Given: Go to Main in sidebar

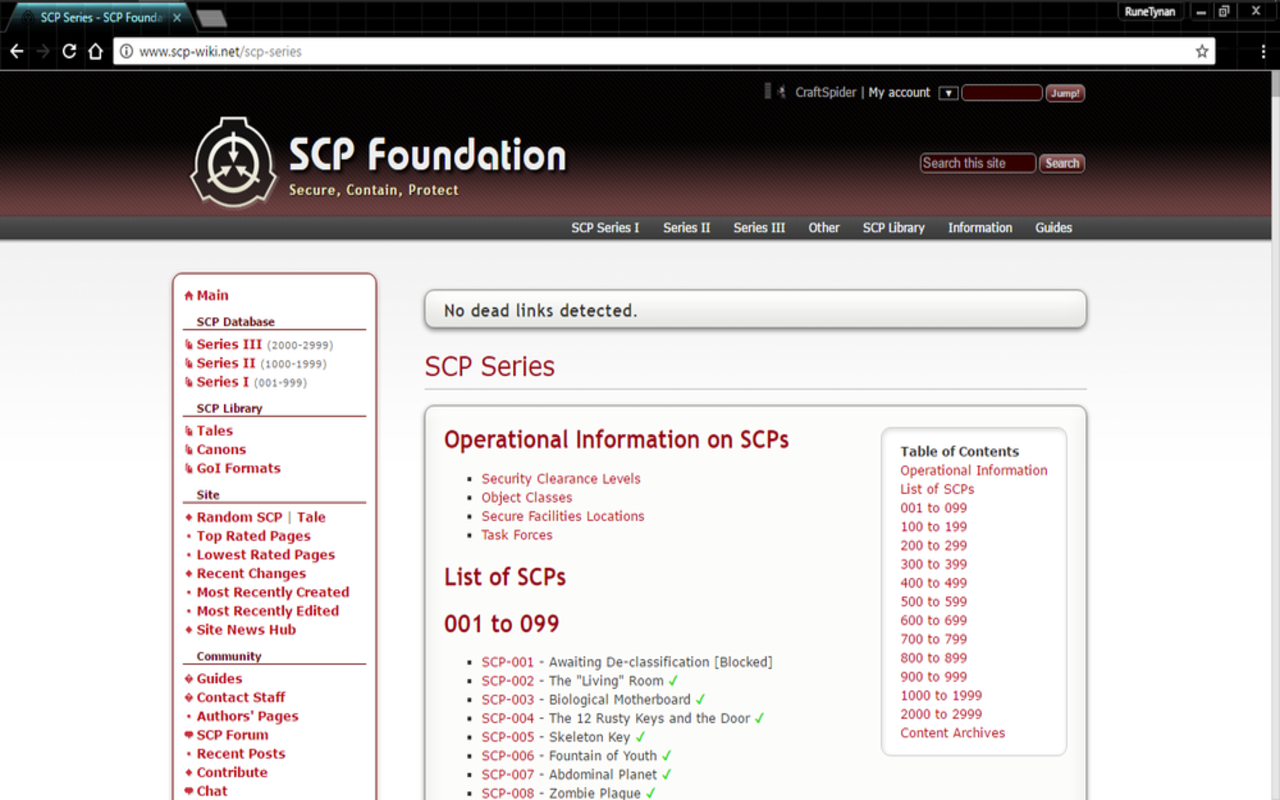Looking at the screenshot, I should click(x=212, y=296).
